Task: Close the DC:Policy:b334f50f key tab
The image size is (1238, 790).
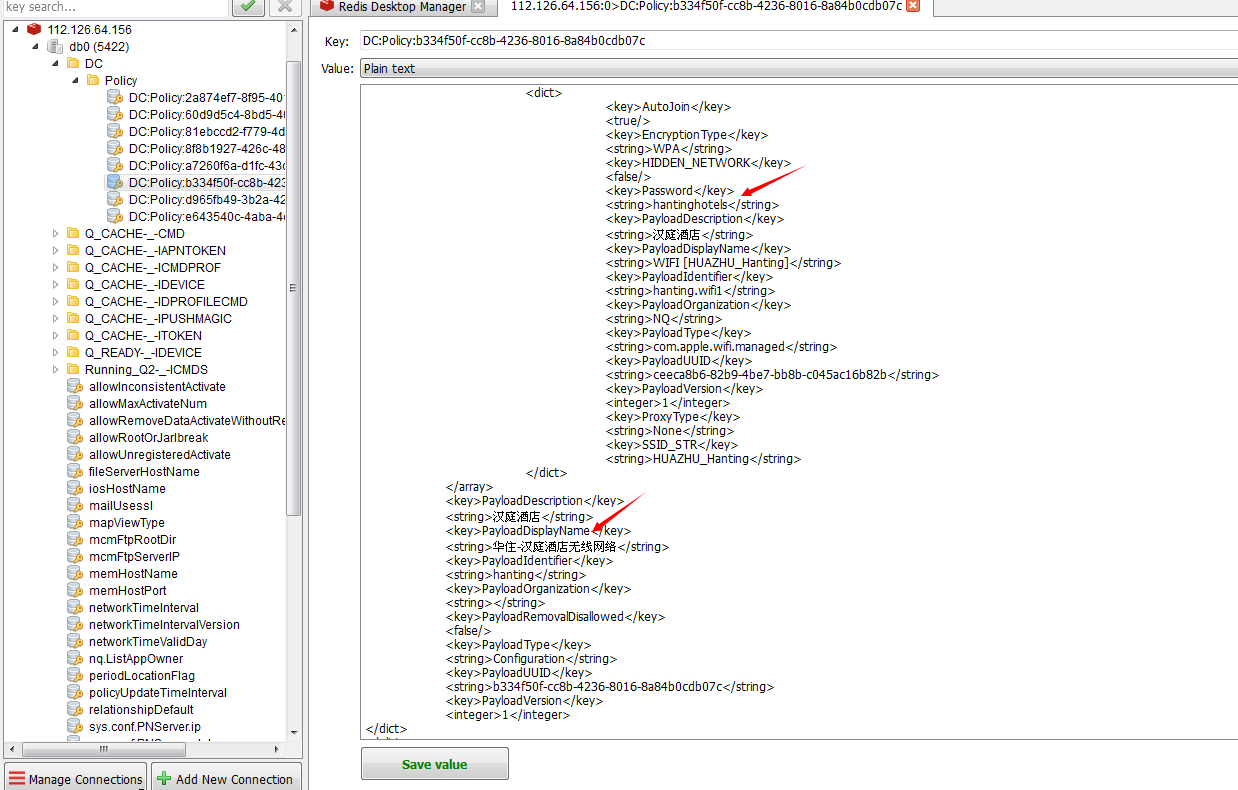Action: pos(913,6)
